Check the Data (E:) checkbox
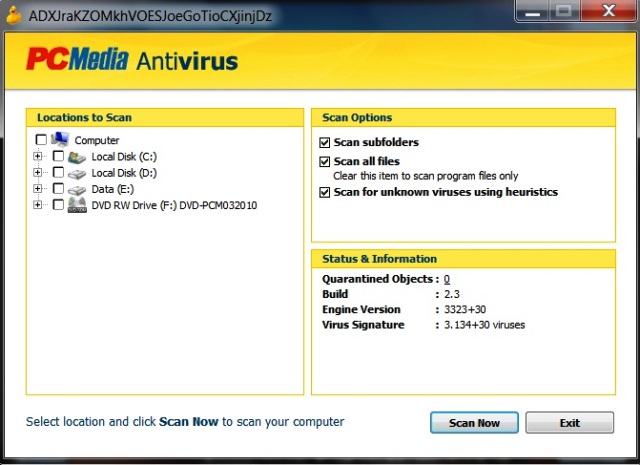 pos(58,189)
